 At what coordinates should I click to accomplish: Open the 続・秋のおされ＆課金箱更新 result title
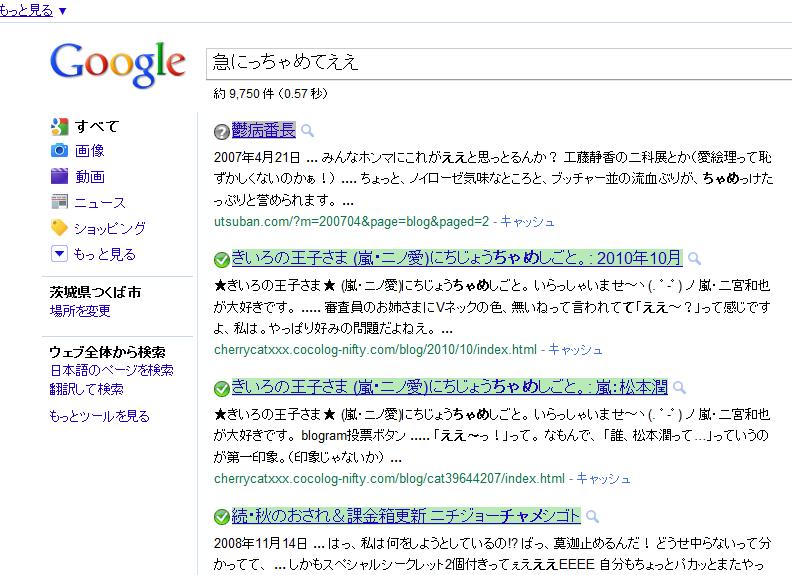pos(405,516)
